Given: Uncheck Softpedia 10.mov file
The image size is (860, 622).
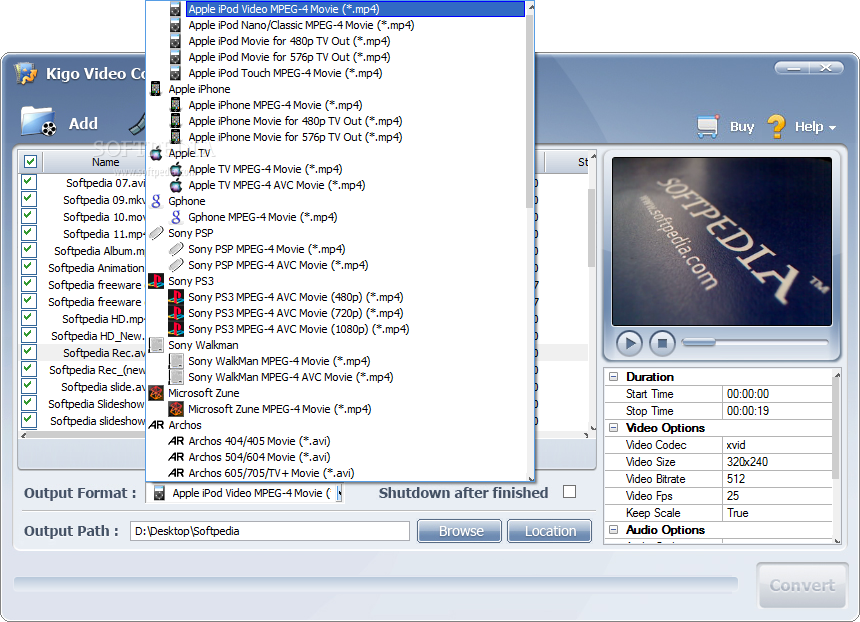Looking at the screenshot, I should [x=29, y=216].
